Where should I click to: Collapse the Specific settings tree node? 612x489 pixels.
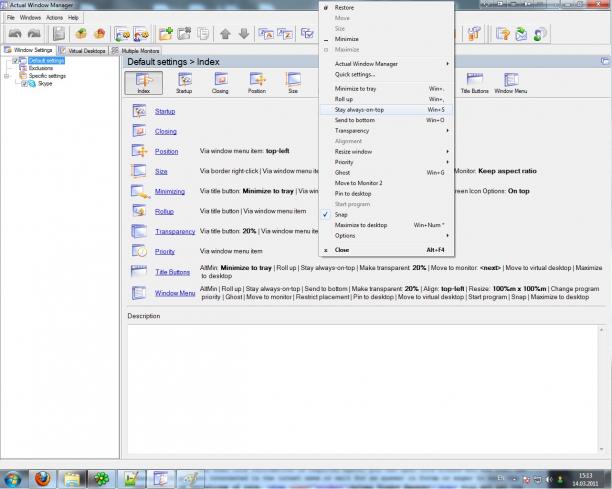7,76
